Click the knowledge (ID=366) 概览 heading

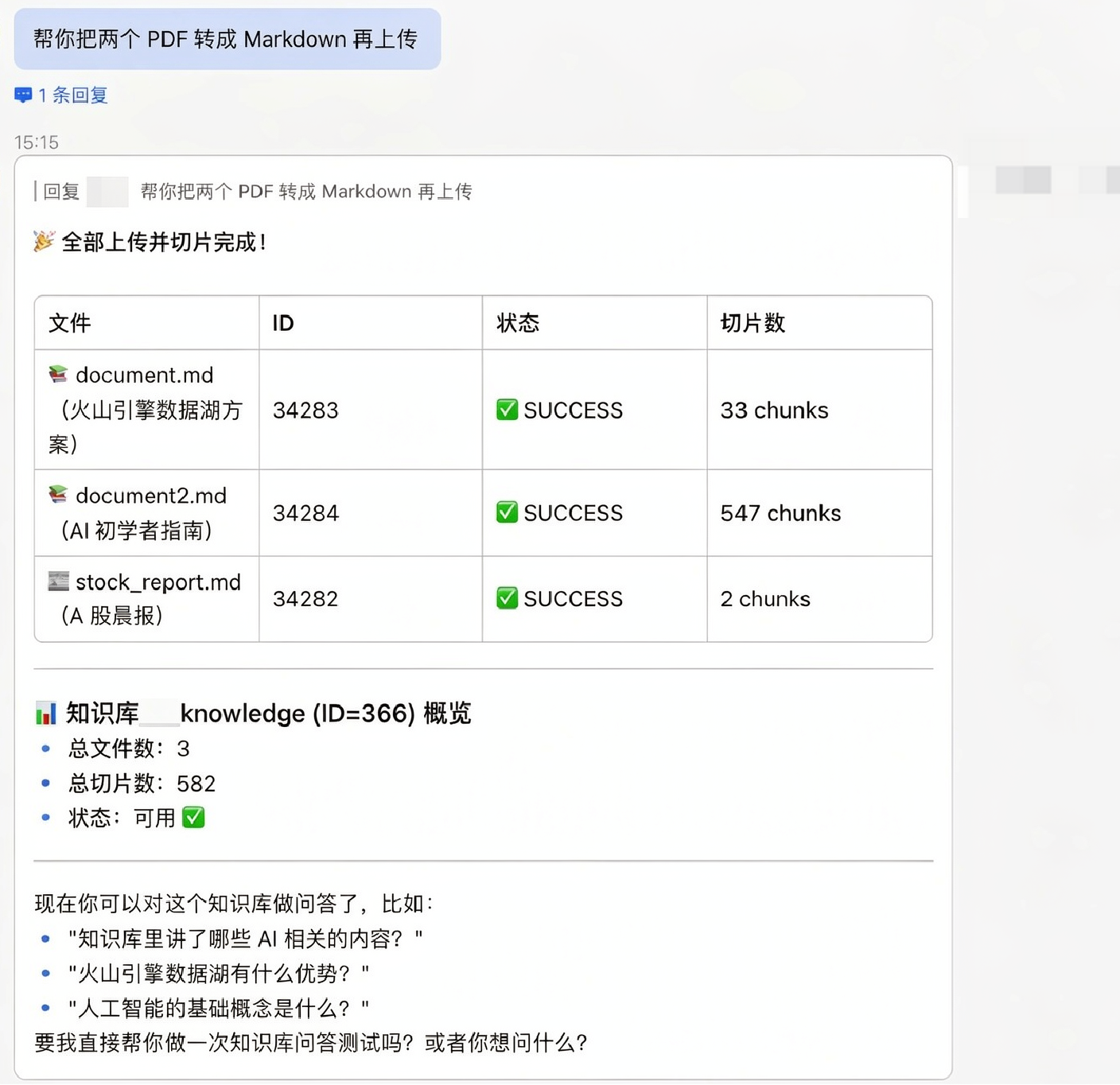326,714
